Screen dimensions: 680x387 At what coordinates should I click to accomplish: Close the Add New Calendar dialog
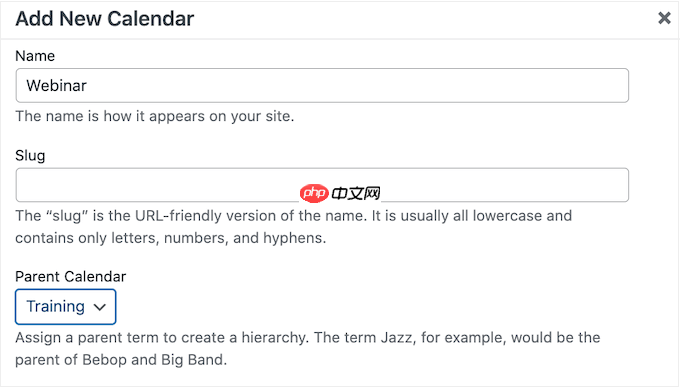664,18
